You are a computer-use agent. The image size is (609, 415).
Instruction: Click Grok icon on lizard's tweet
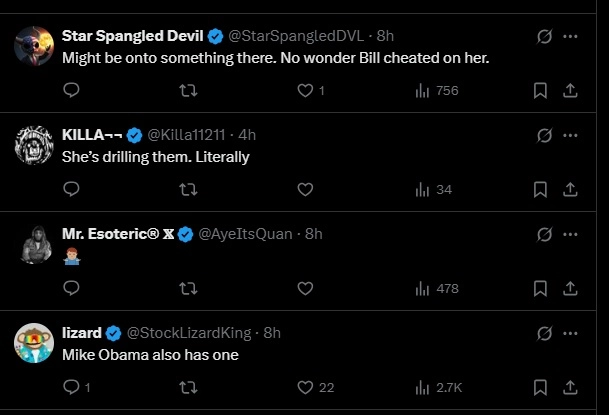pyautogui.click(x=545, y=333)
